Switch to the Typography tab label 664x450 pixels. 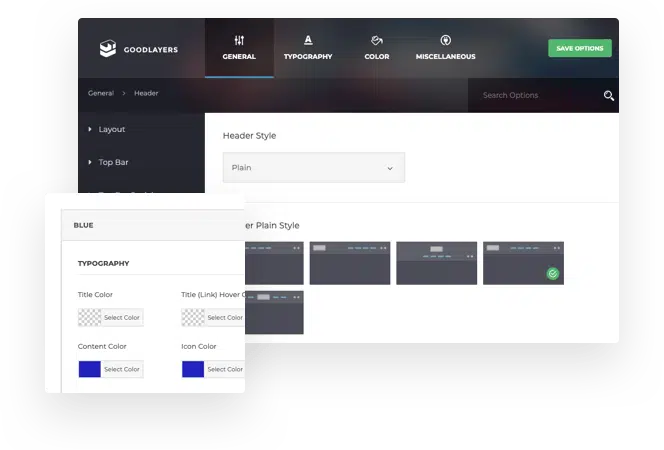click(x=308, y=57)
